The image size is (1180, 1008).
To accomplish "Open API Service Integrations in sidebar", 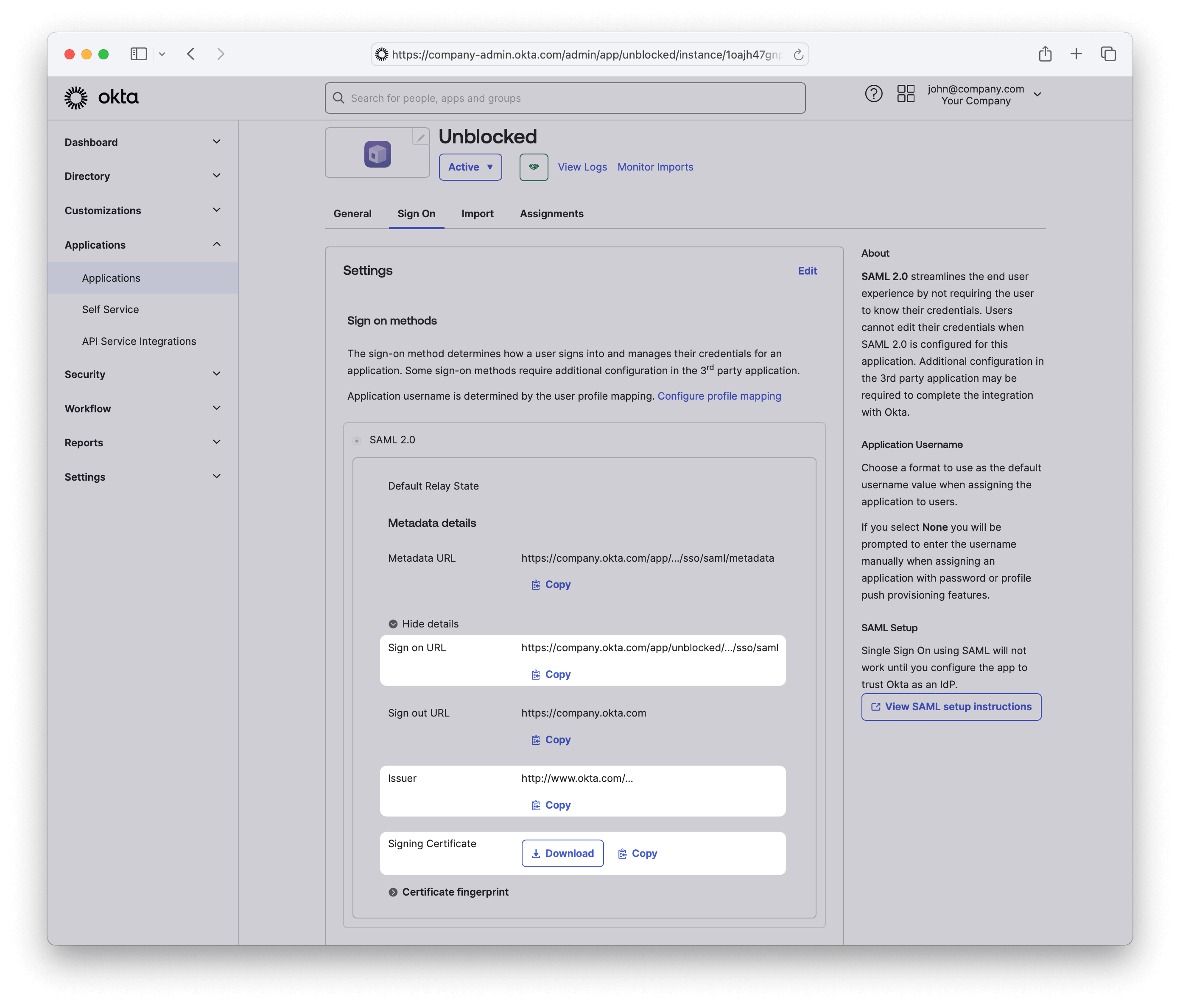I will [x=143, y=341].
